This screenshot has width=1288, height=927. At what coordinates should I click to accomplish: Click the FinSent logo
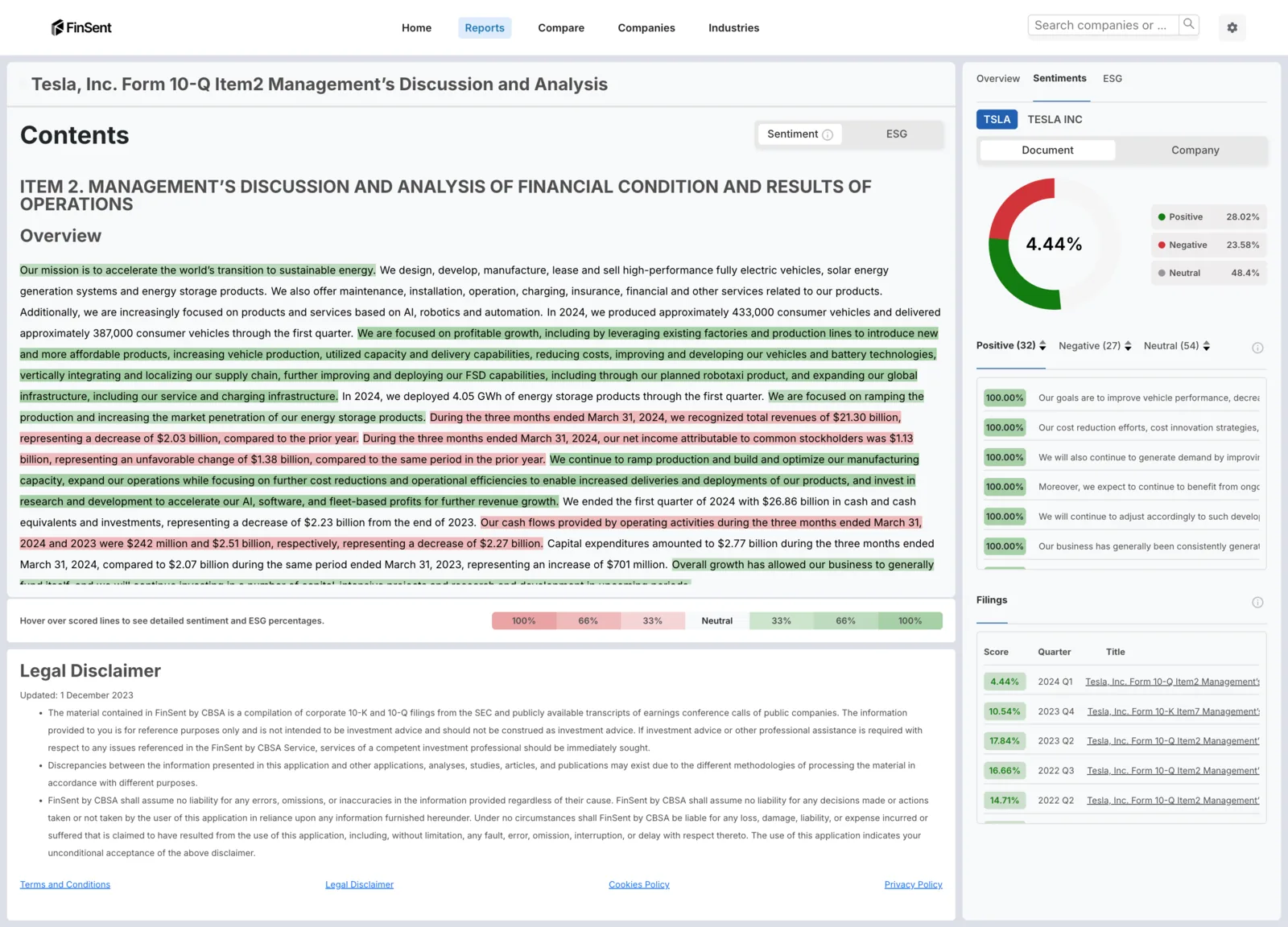pos(81,27)
